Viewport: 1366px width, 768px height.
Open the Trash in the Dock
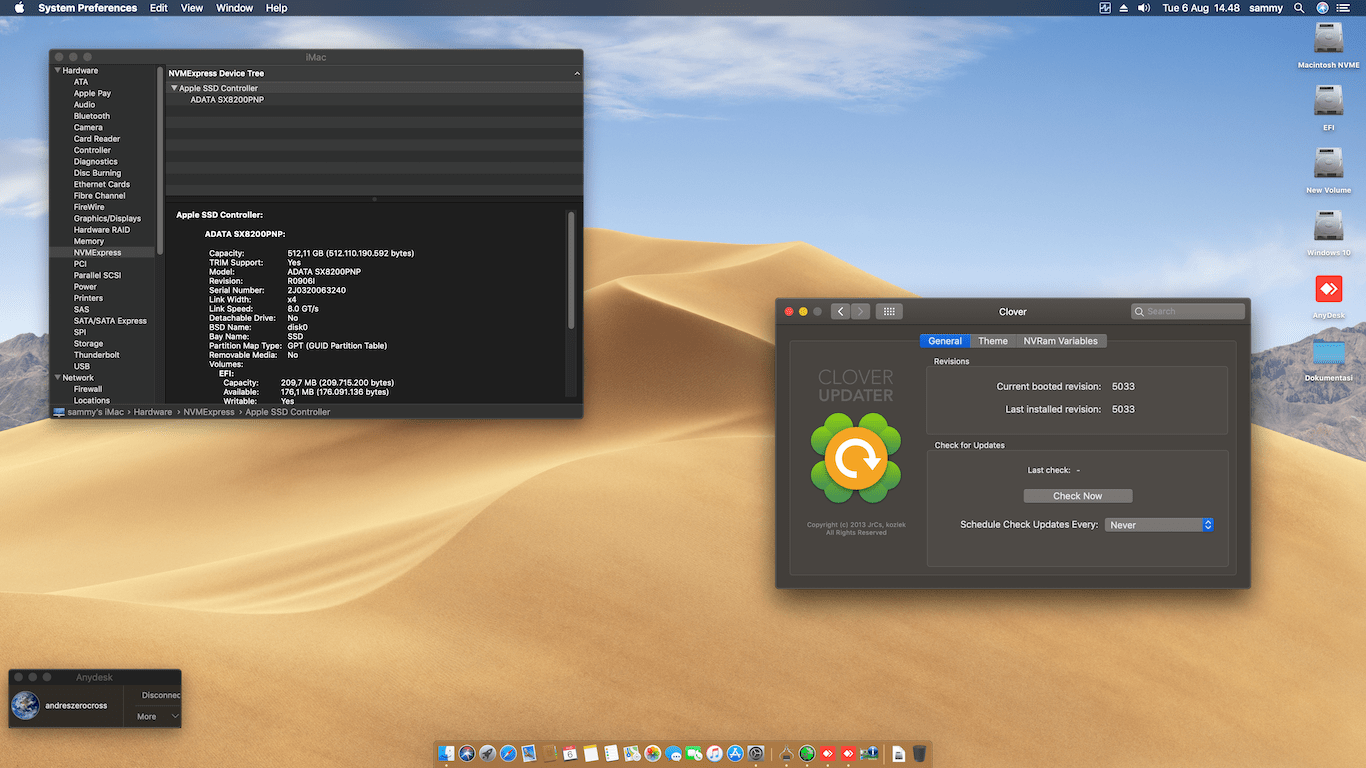tap(919, 753)
